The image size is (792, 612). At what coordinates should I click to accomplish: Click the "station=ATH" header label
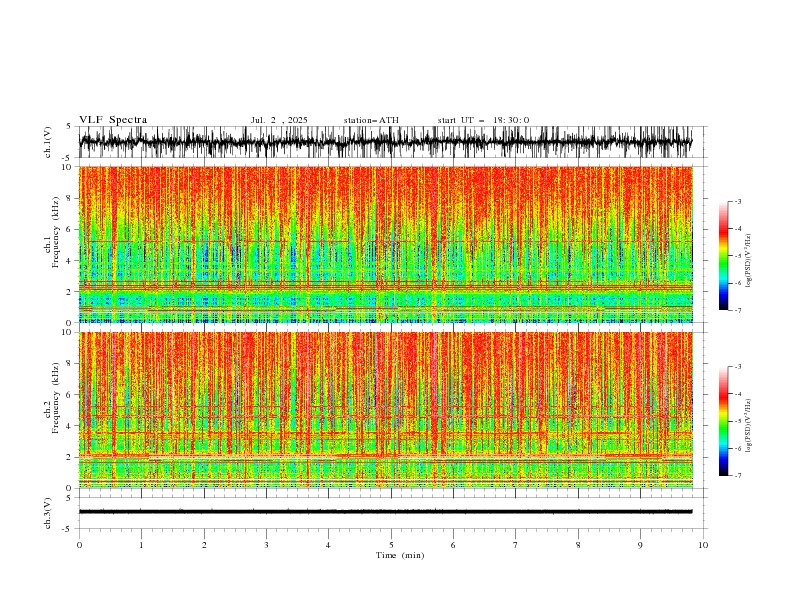371,120
